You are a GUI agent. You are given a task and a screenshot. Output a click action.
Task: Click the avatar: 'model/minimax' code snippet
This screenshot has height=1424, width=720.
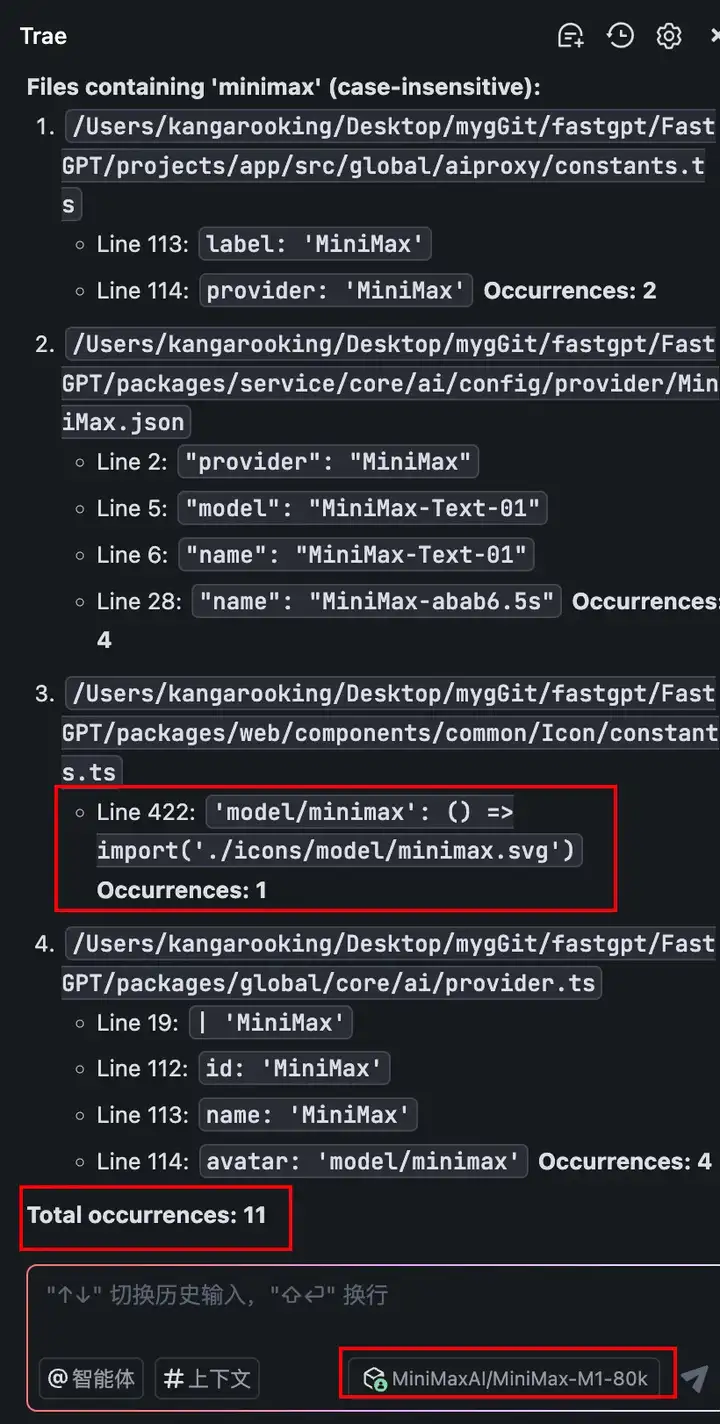[364, 1161]
